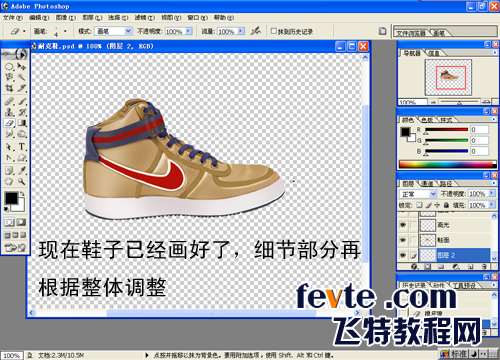Open the 文件浏览器 palette well tab
Viewport: 500px width, 360px height.
[x=411, y=33]
